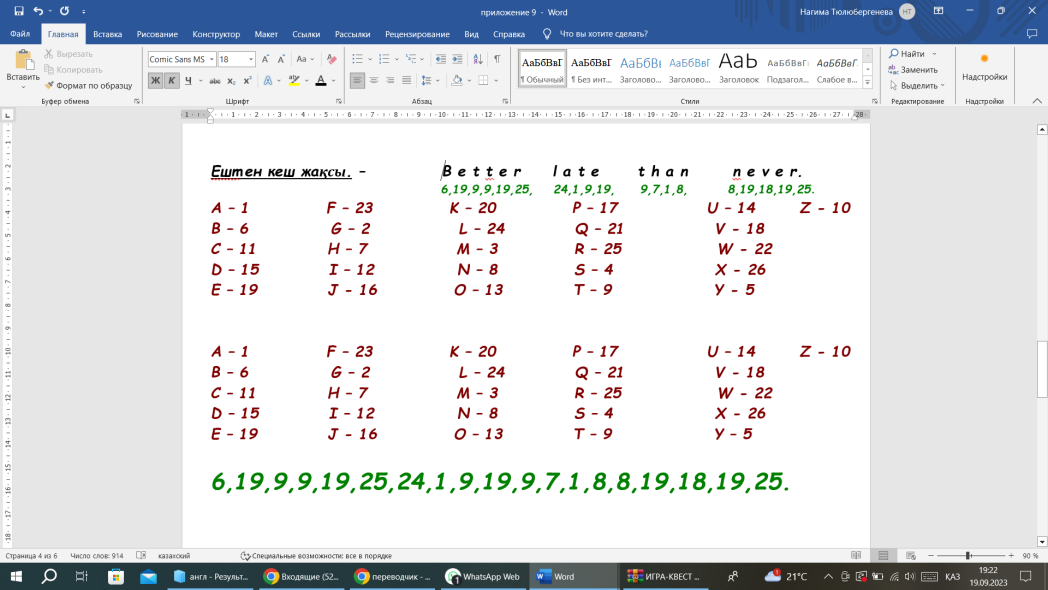The image size is (1048, 590).
Task: Clear all formatting eraser icon
Action: click(332, 59)
